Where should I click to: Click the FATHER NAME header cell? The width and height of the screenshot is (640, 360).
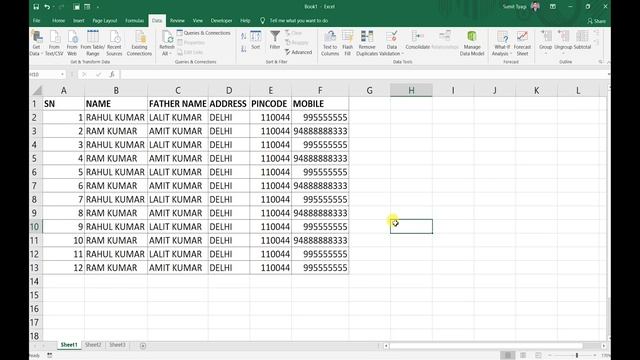click(178, 104)
